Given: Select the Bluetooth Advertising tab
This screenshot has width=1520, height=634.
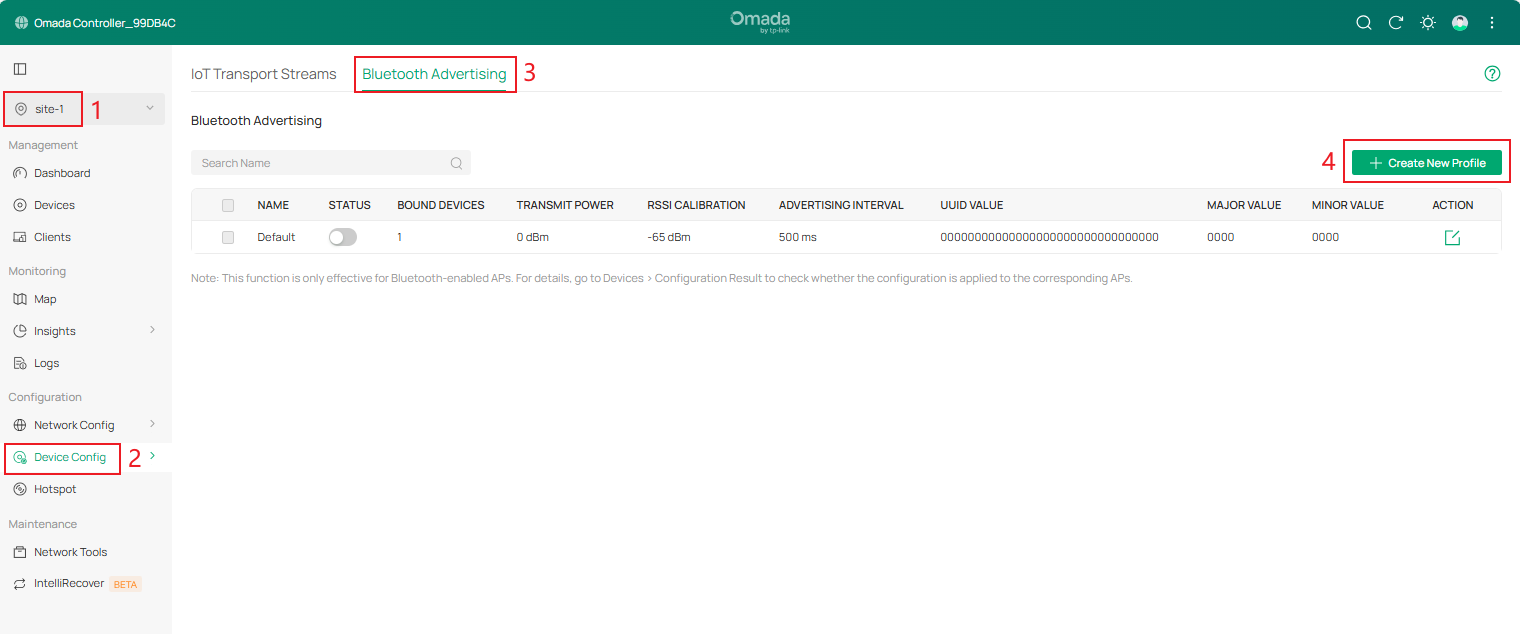Looking at the screenshot, I should pyautogui.click(x=434, y=74).
